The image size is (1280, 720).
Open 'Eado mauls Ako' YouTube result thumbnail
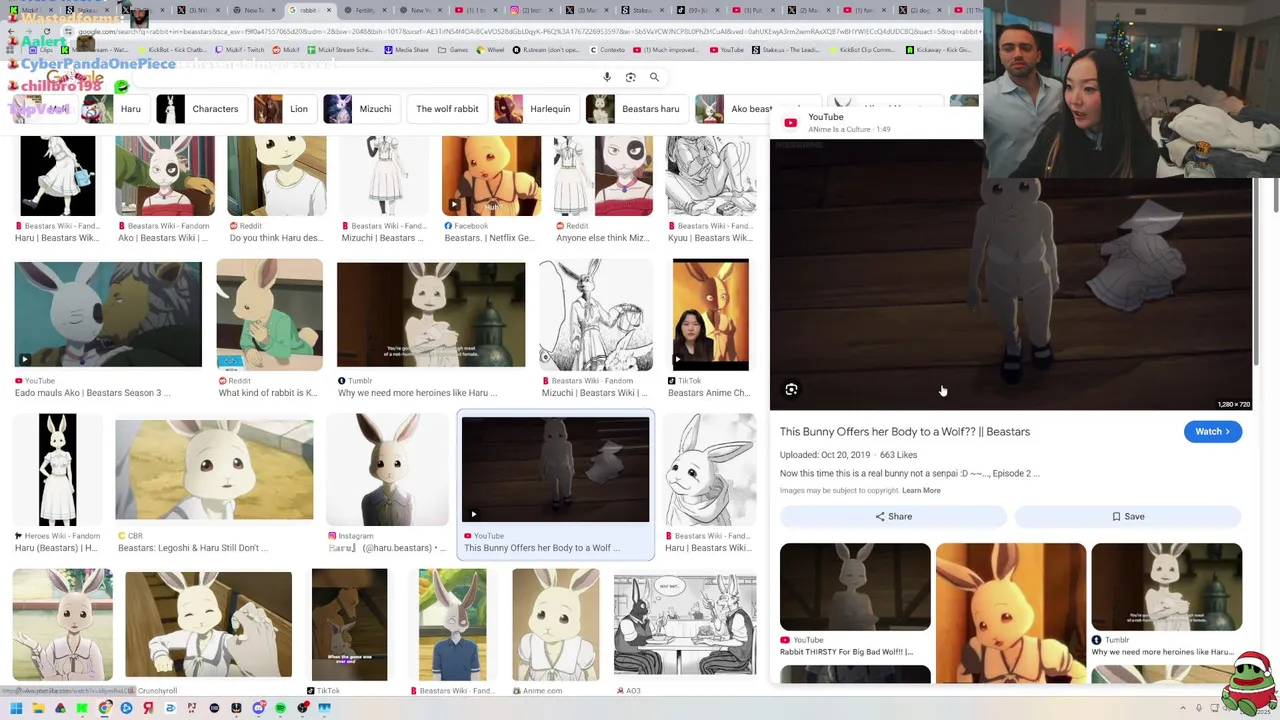(108, 315)
